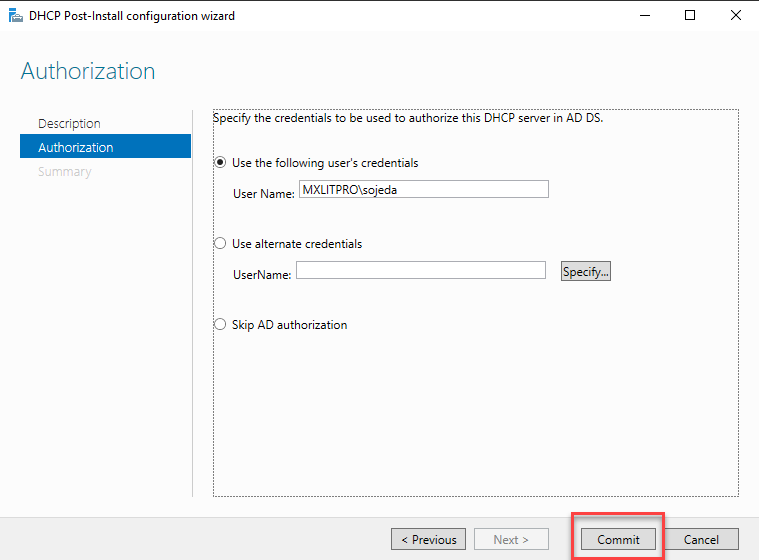This screenshot has width=759, height=560.
Task: Select 'Use the following user's credentials' option
Action: (221, 162)
